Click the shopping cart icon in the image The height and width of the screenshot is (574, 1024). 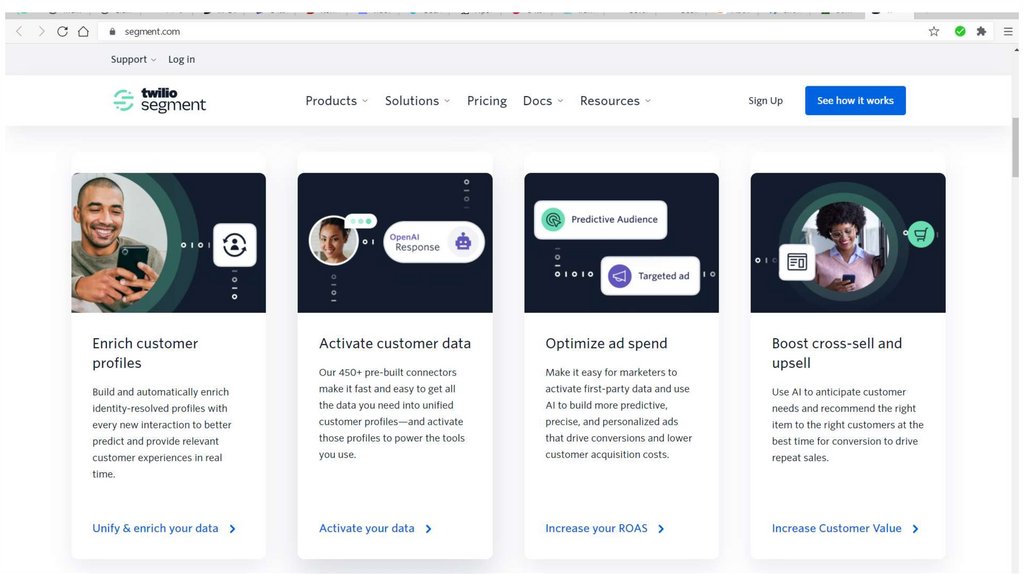(920, 235)
